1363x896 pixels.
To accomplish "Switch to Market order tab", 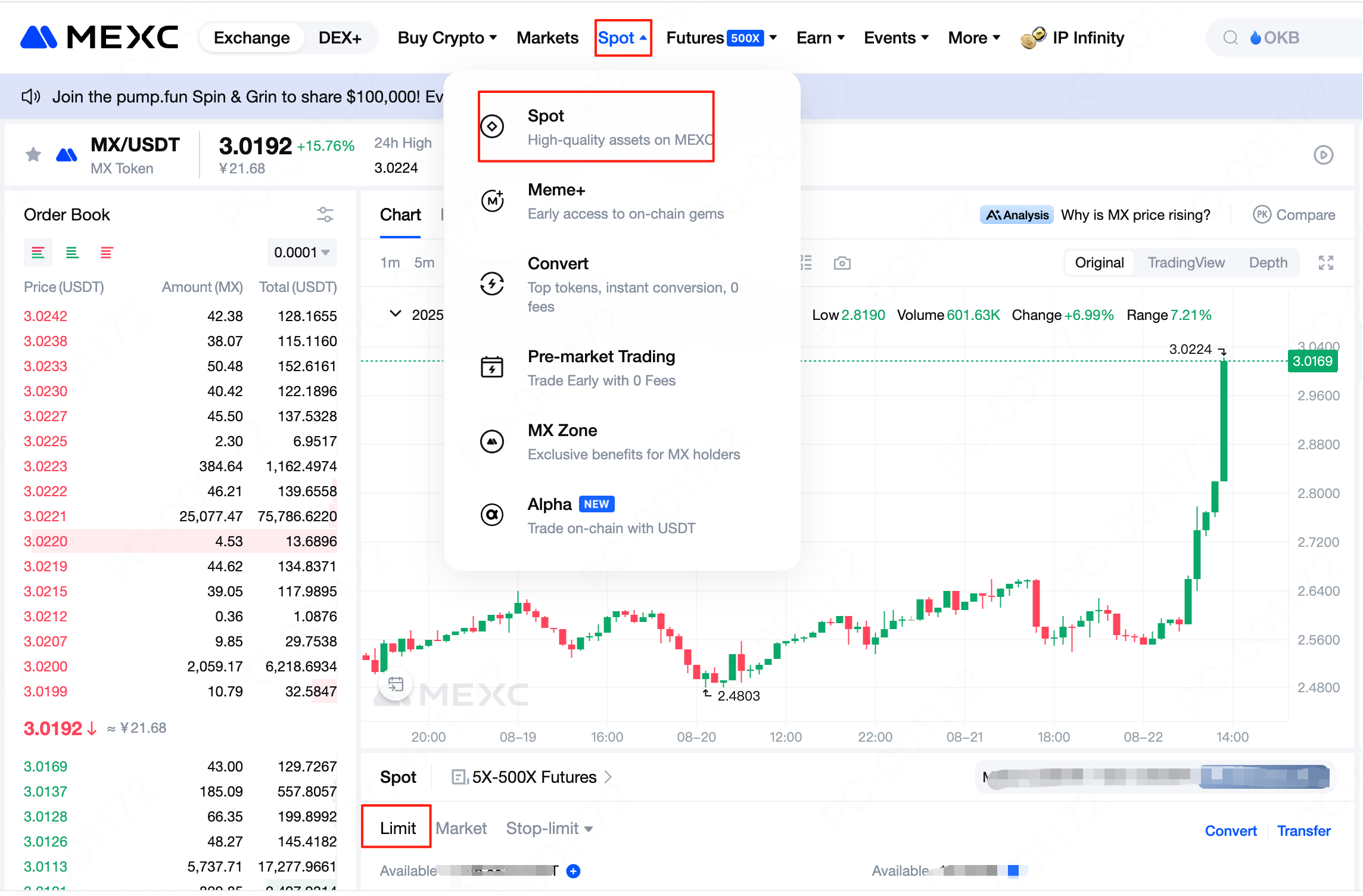I will [x=460, y=828].
